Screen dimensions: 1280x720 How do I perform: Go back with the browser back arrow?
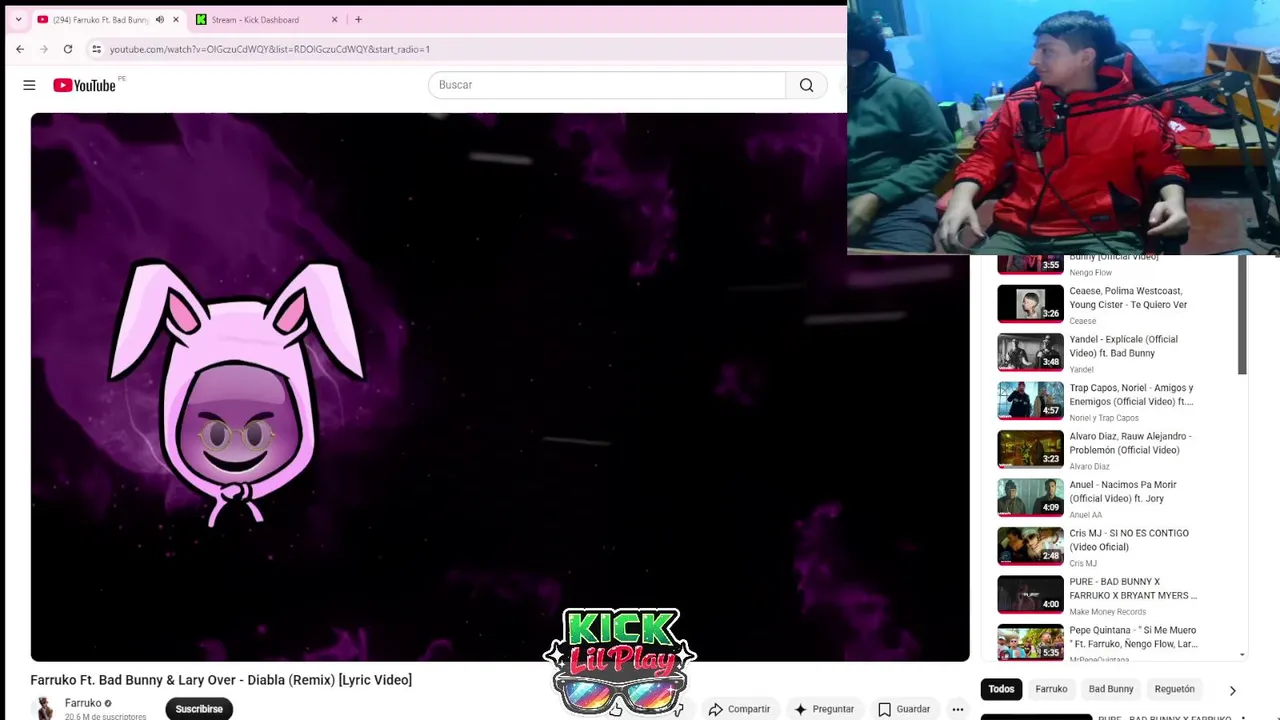tap(20, 49)
